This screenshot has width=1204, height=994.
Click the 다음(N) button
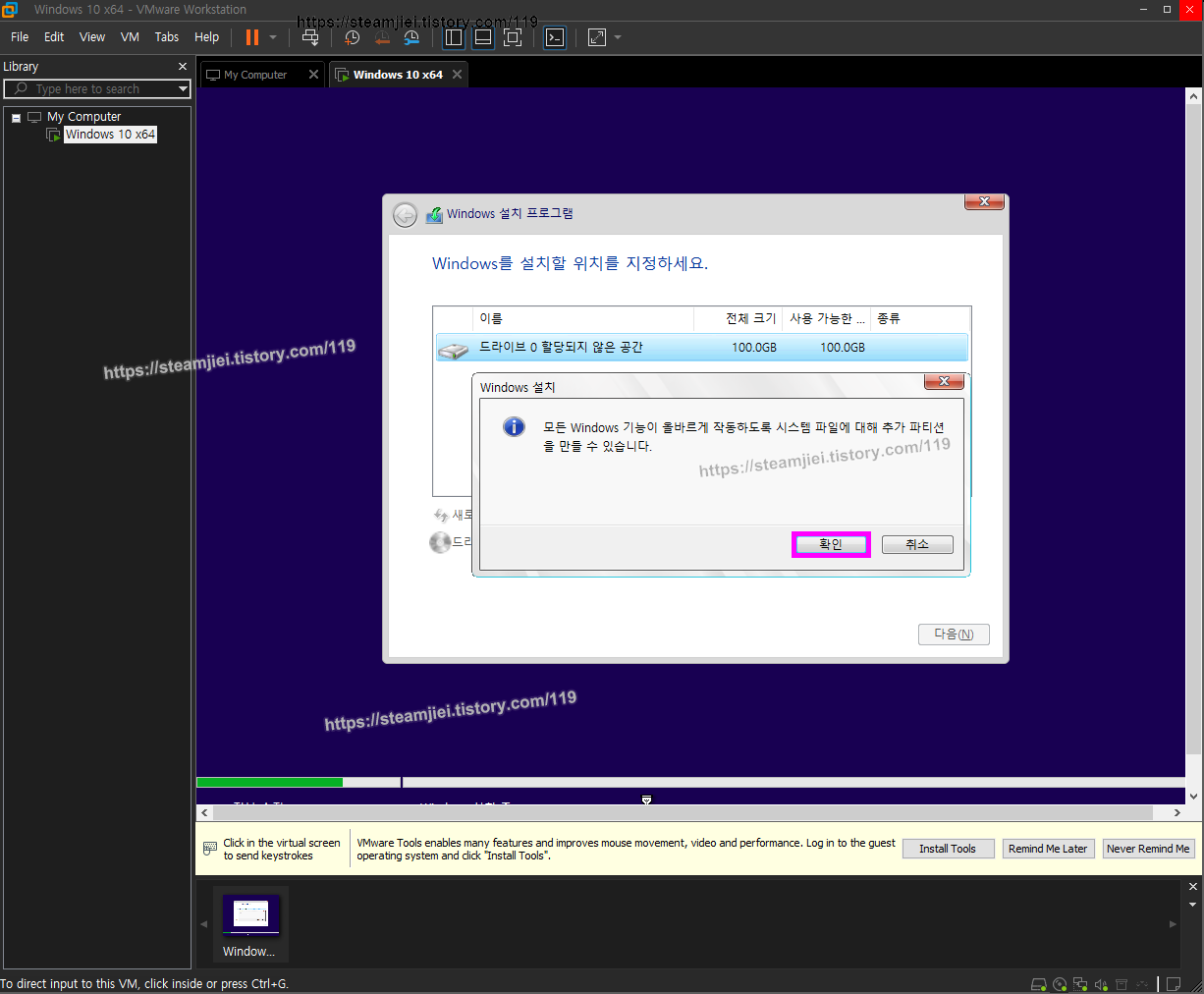pos(954,635)
